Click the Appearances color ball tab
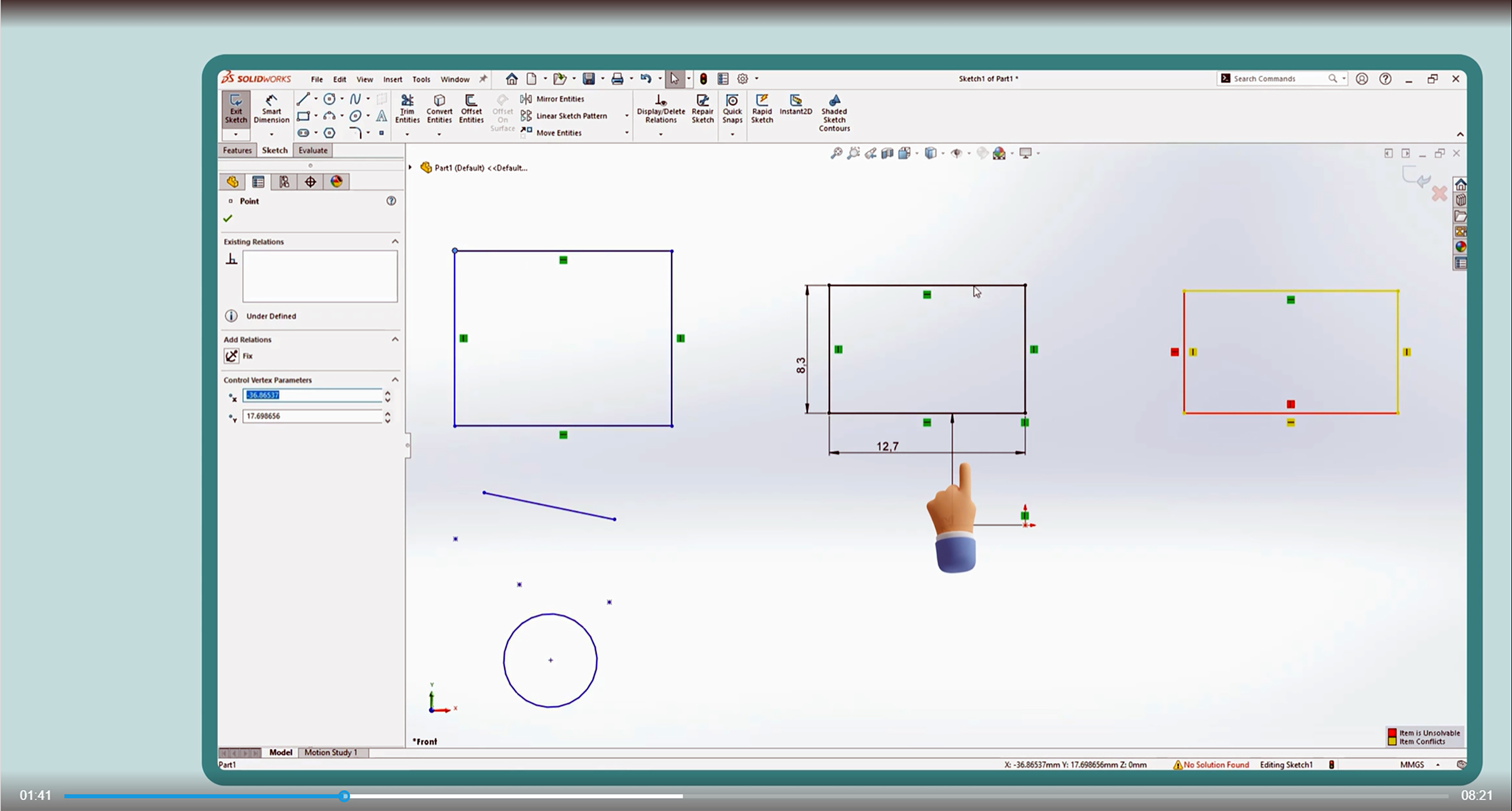The height and width of the screenshot is (811, 1512). [336, 182]
